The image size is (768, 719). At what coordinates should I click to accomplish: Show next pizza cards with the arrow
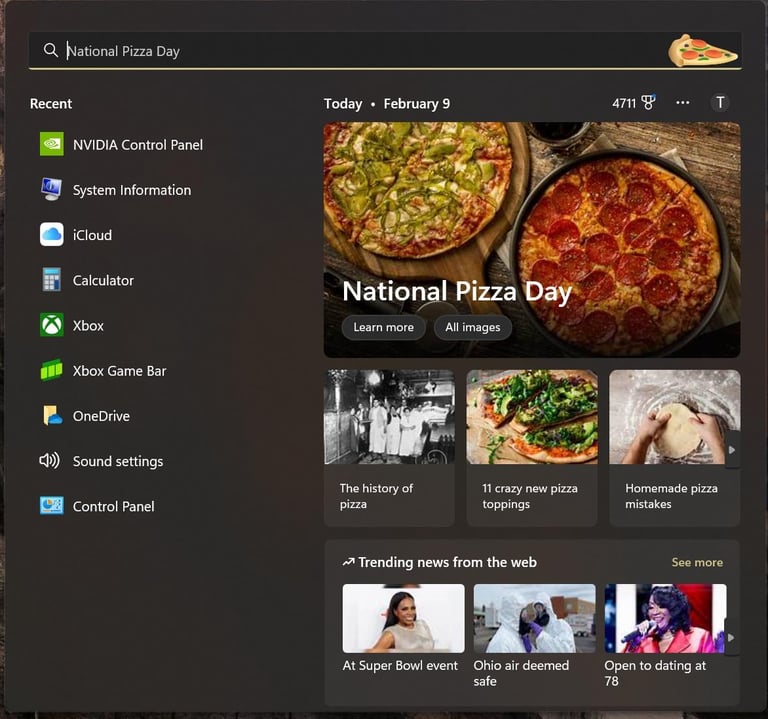click(x=732, y=450)
